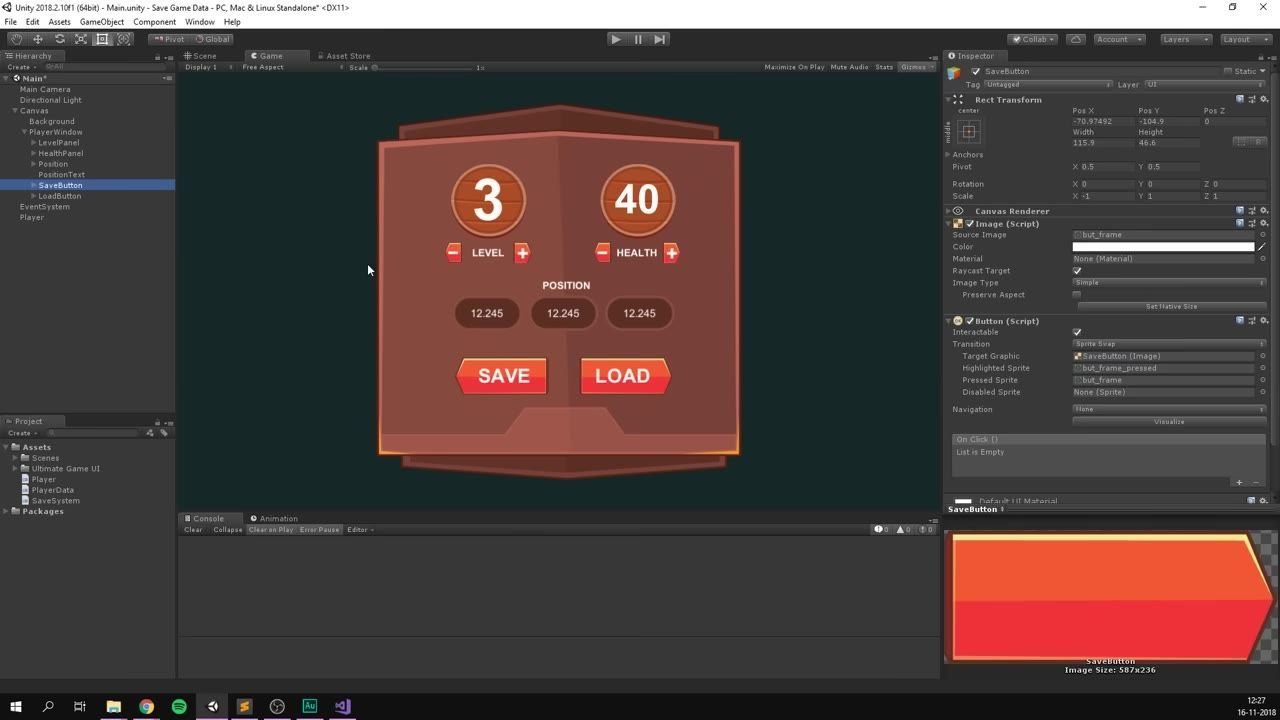
Task: Toggle the Raycast Target checkbox
Action: point(1077,271)
